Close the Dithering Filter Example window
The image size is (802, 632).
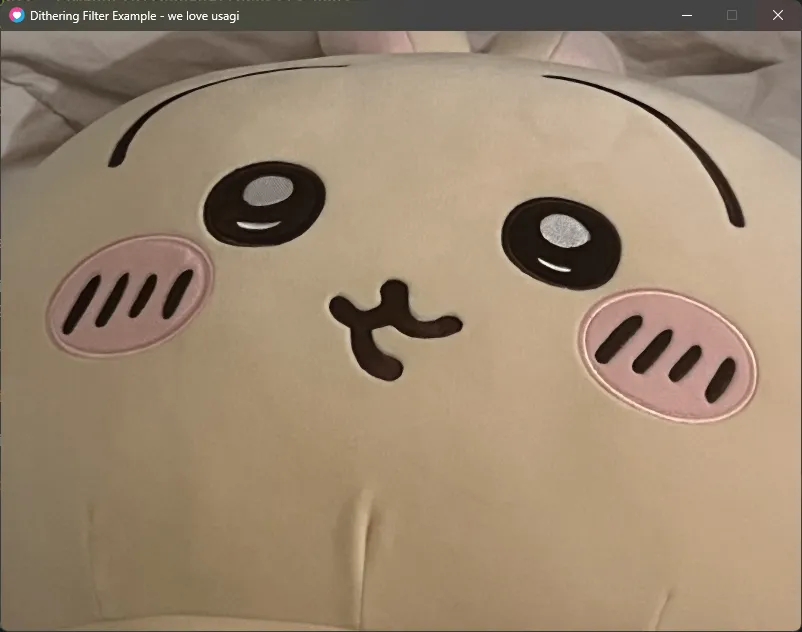coord(778,15)
